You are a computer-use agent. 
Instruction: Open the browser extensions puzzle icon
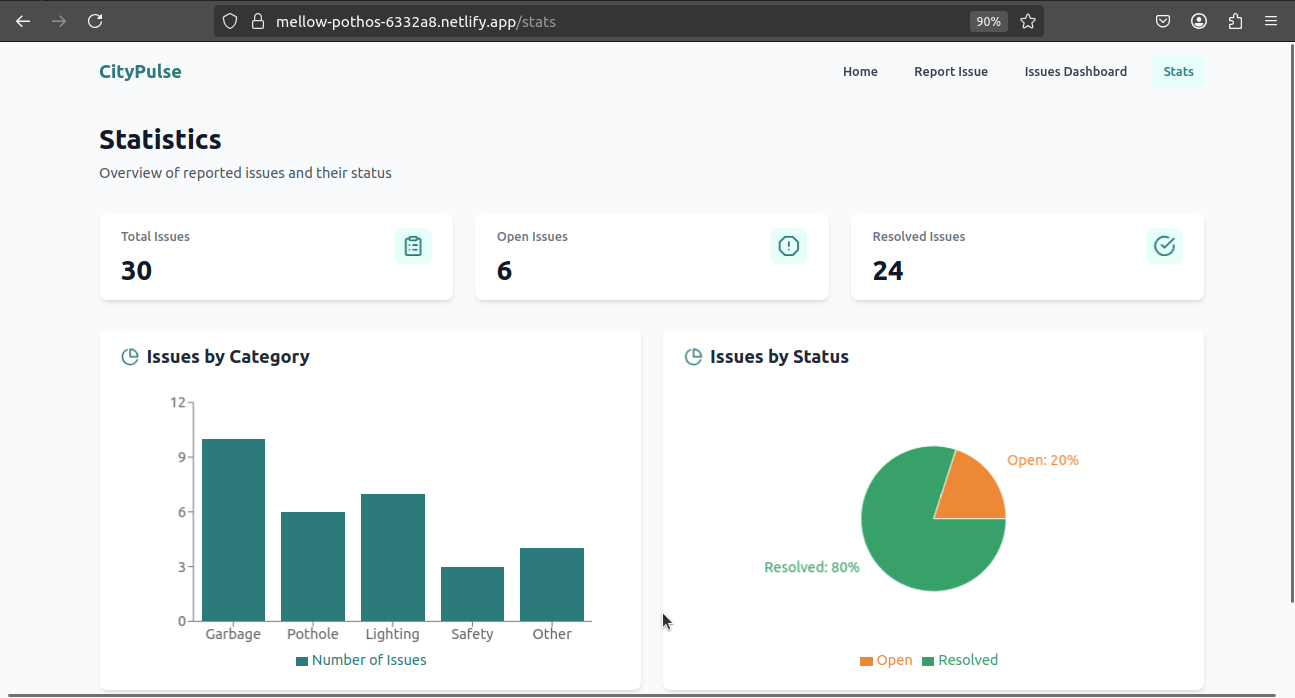tap(1235, 21)
